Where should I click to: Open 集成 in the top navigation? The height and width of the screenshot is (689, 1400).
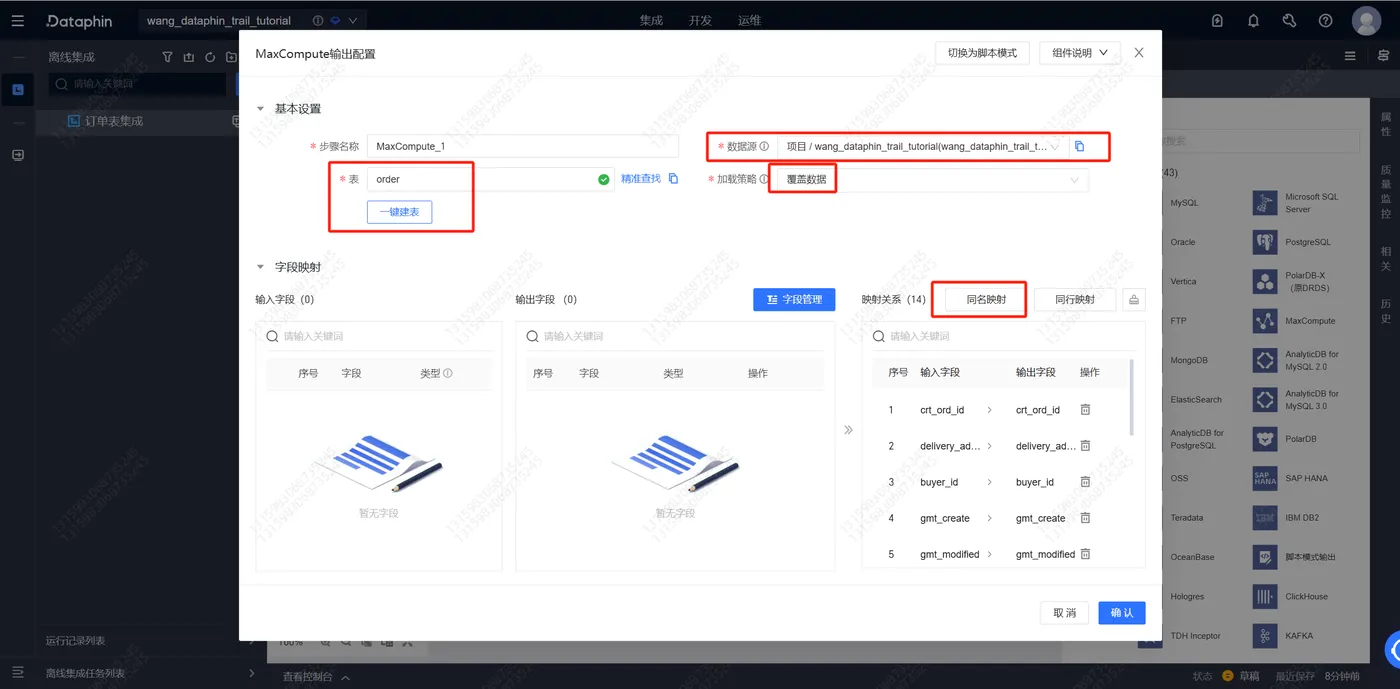point(651,21)
